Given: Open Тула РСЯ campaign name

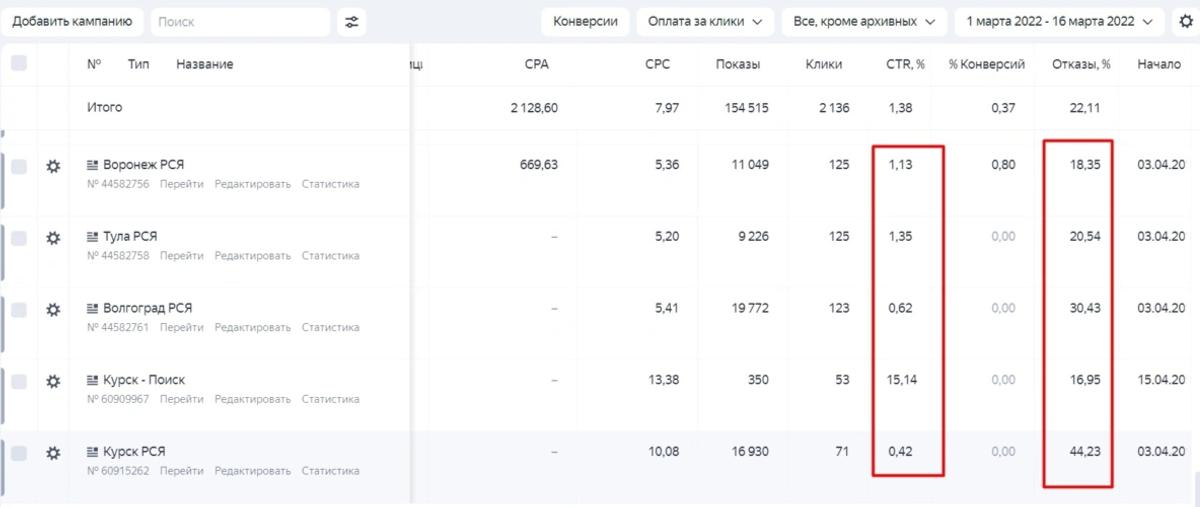Looking at the screenshot, I should point(130,237).
